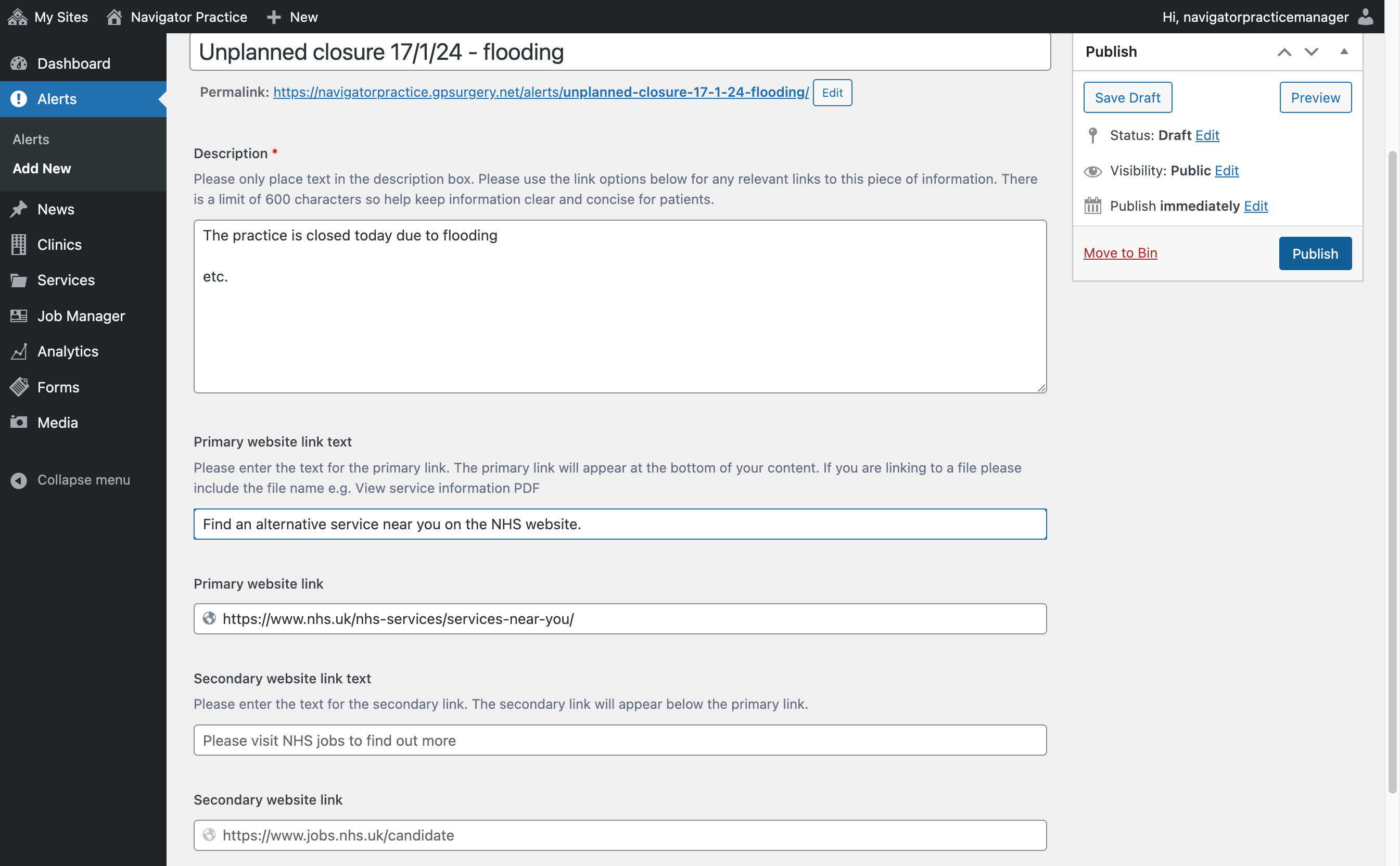Screen dimensions: 1400x866
Task: Click the Job Manager icon
Action: [x=19, y=315]
